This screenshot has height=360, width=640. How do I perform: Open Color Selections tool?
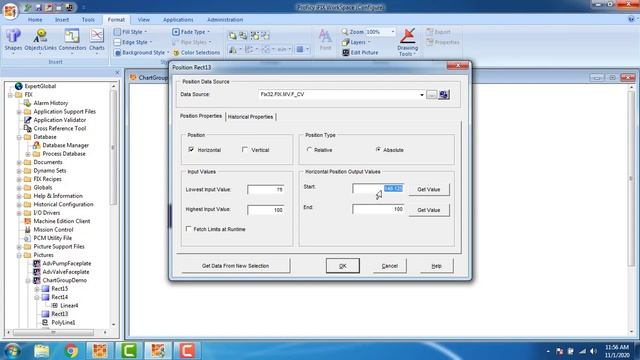(x=196, y=53)
